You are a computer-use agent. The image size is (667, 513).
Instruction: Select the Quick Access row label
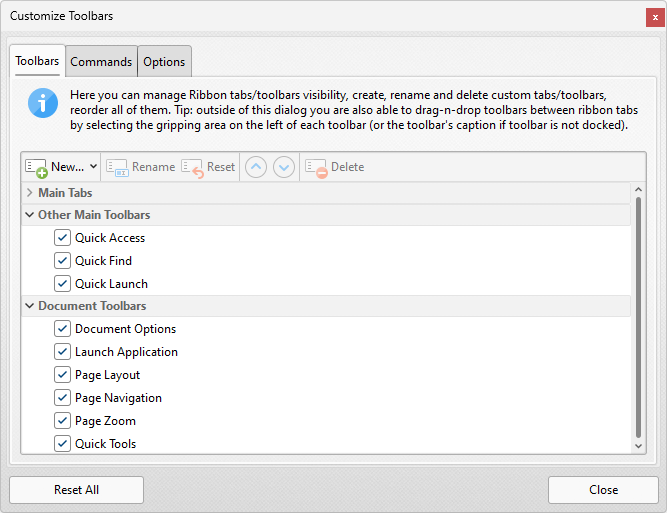point(110,238)
